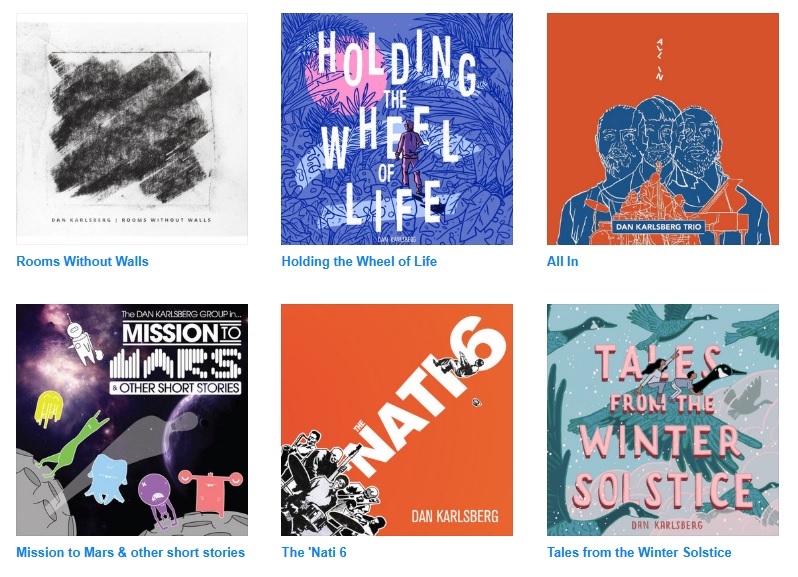
Task: Click the walking figure on Wheel of Life cover
Action: pyautogui.click(x=411, y=156)
